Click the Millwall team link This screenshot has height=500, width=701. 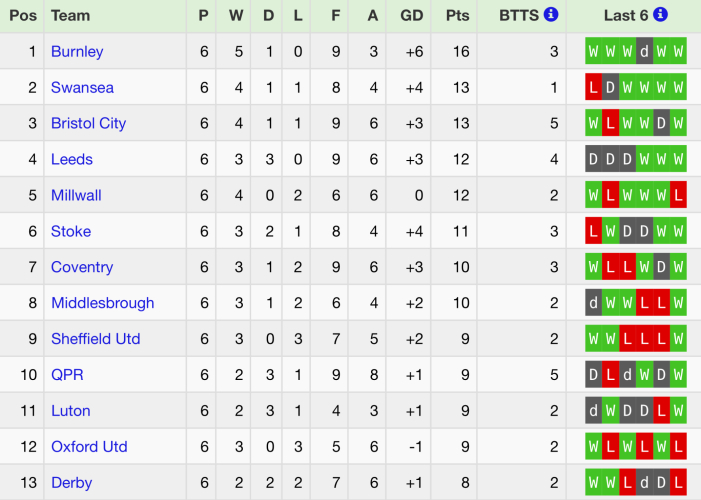[76, 195]
